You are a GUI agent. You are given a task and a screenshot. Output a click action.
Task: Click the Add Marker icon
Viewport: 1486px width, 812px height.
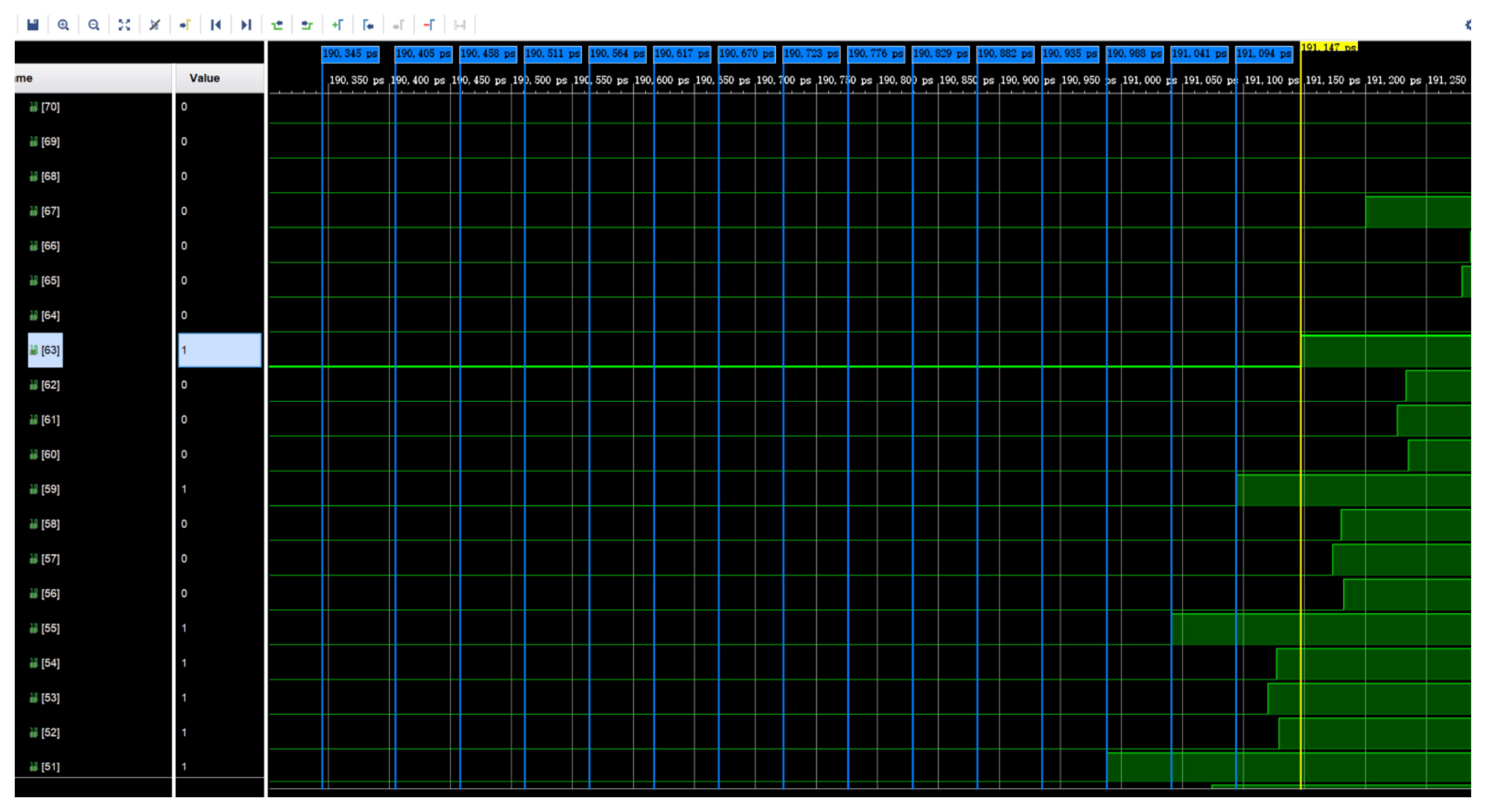pos(337,25)
